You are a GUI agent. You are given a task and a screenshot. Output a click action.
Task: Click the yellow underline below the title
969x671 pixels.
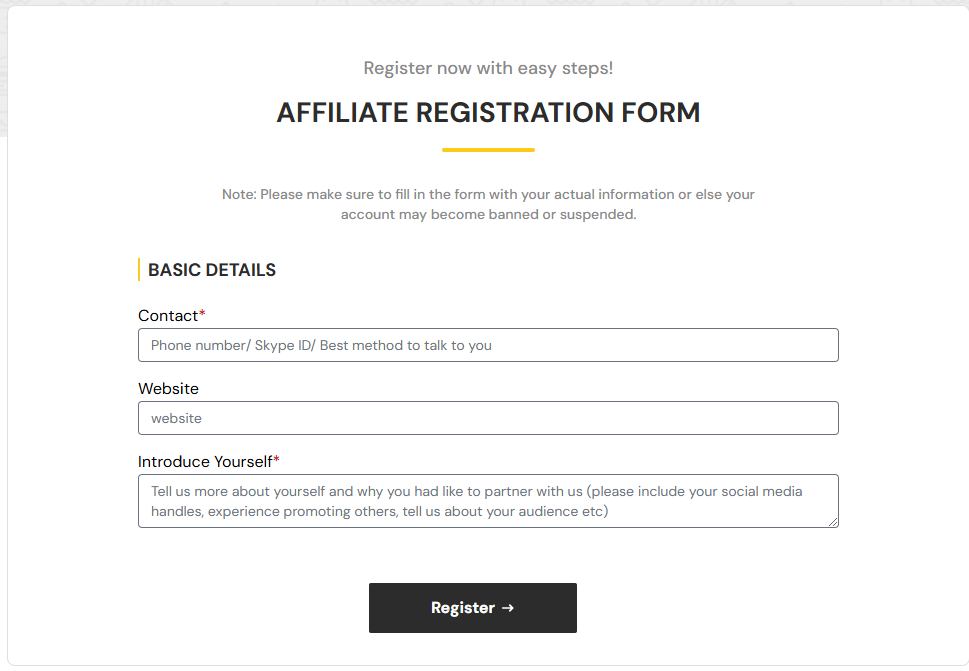click(x=488, y=150)
